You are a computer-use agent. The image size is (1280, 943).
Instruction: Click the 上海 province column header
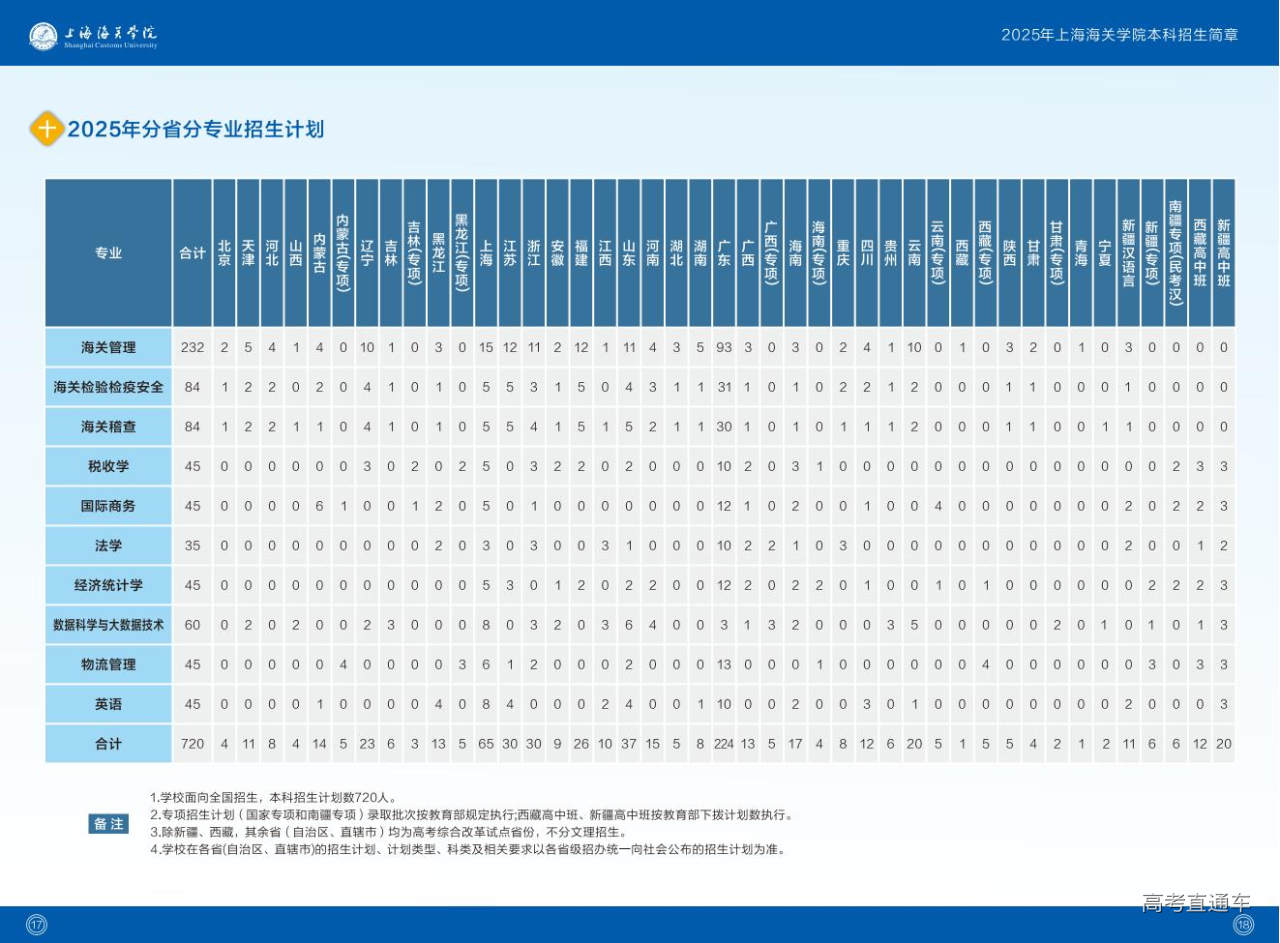(x=486, y=253)
